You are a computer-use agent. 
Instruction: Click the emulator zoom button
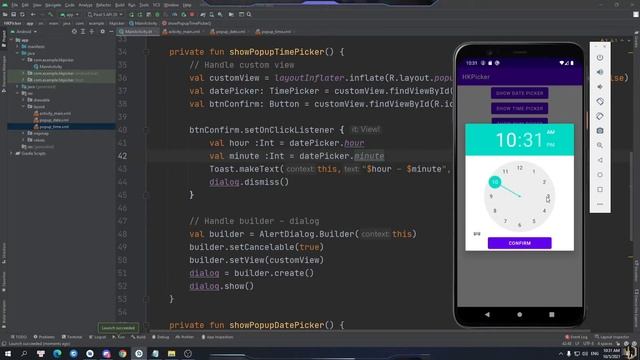coord(600,145)
